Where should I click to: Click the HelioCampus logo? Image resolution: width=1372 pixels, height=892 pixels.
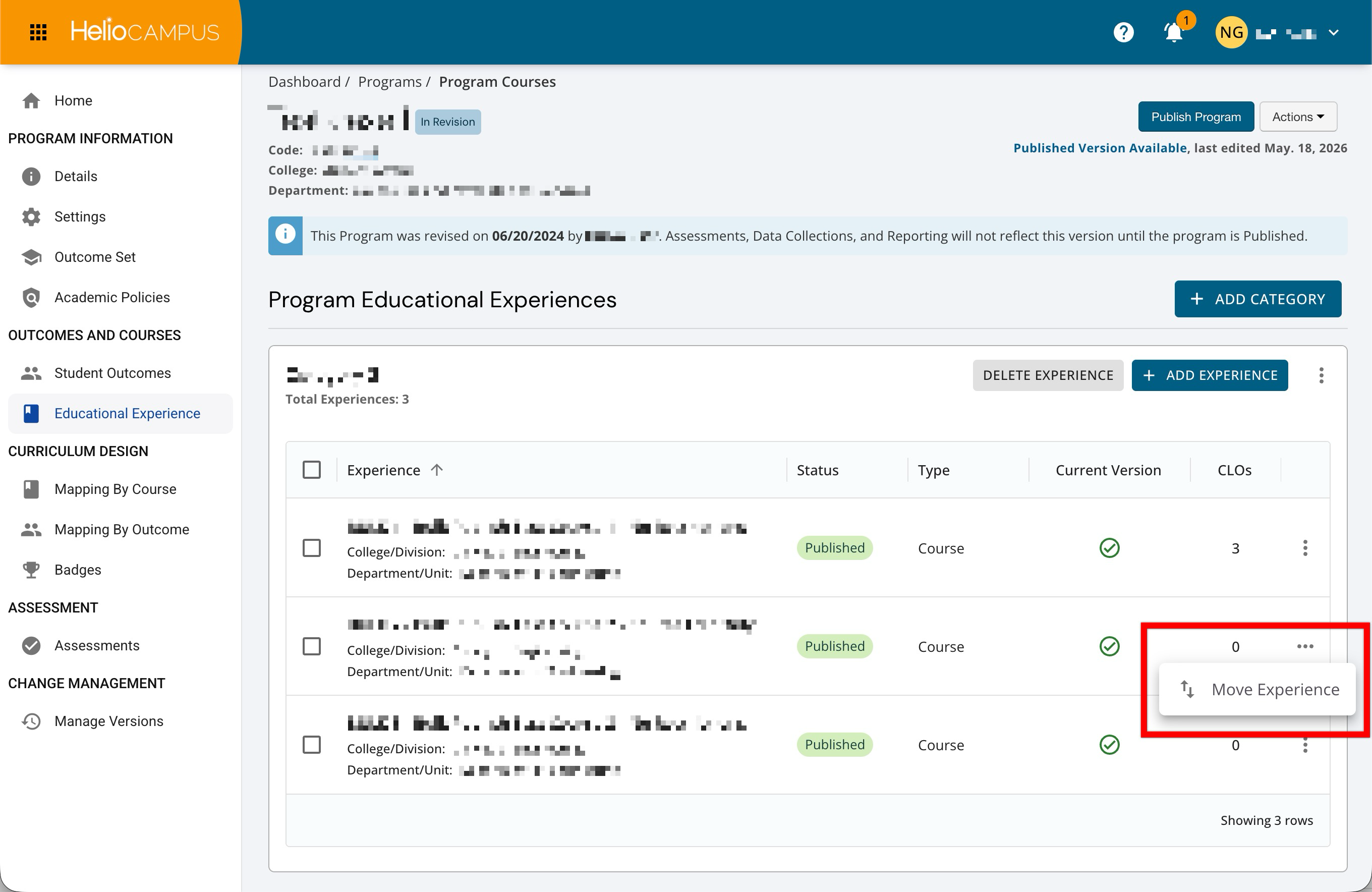pyautogui.click(x=145, y=31)
